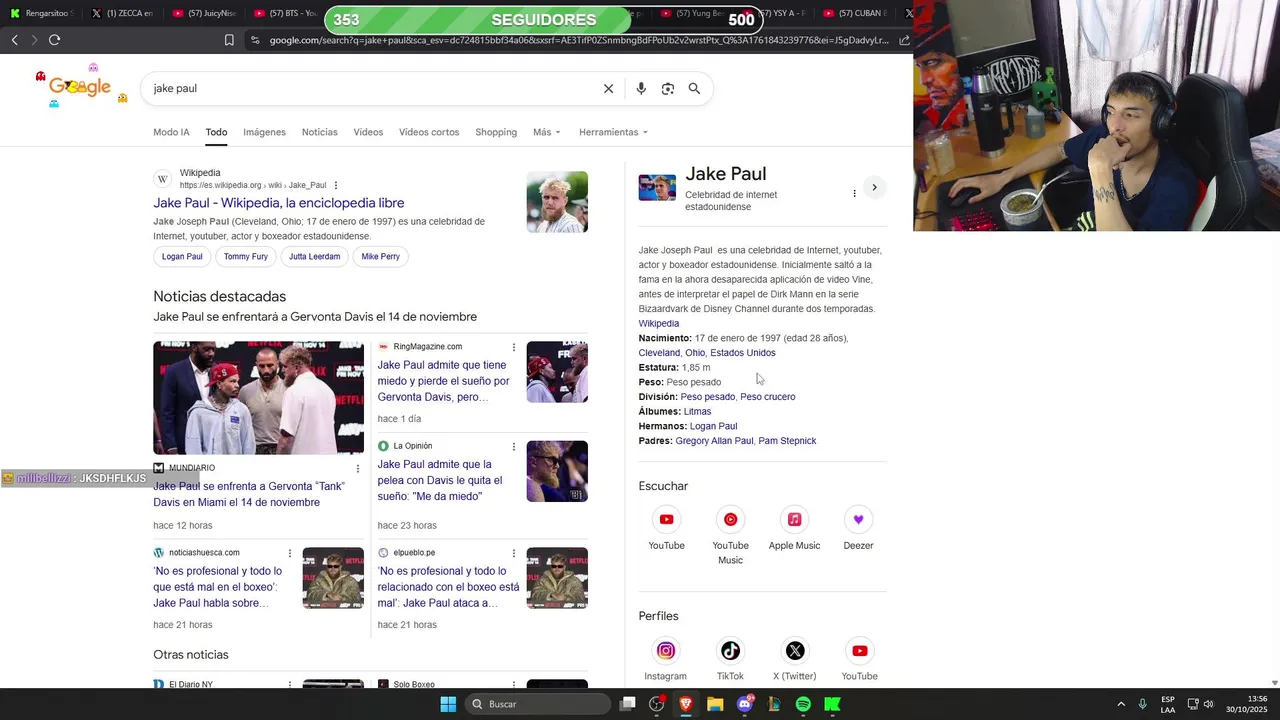Open Jake Paul Wikipedia result title
This screenshot has height=720, width=1280.
pos(279,203)
